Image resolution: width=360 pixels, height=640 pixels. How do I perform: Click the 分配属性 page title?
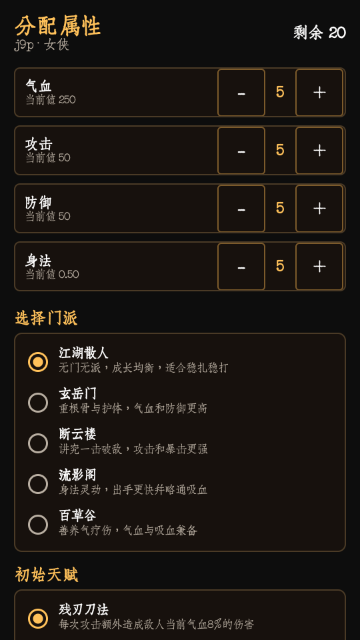pyautogui.click(x=58, y=27)
